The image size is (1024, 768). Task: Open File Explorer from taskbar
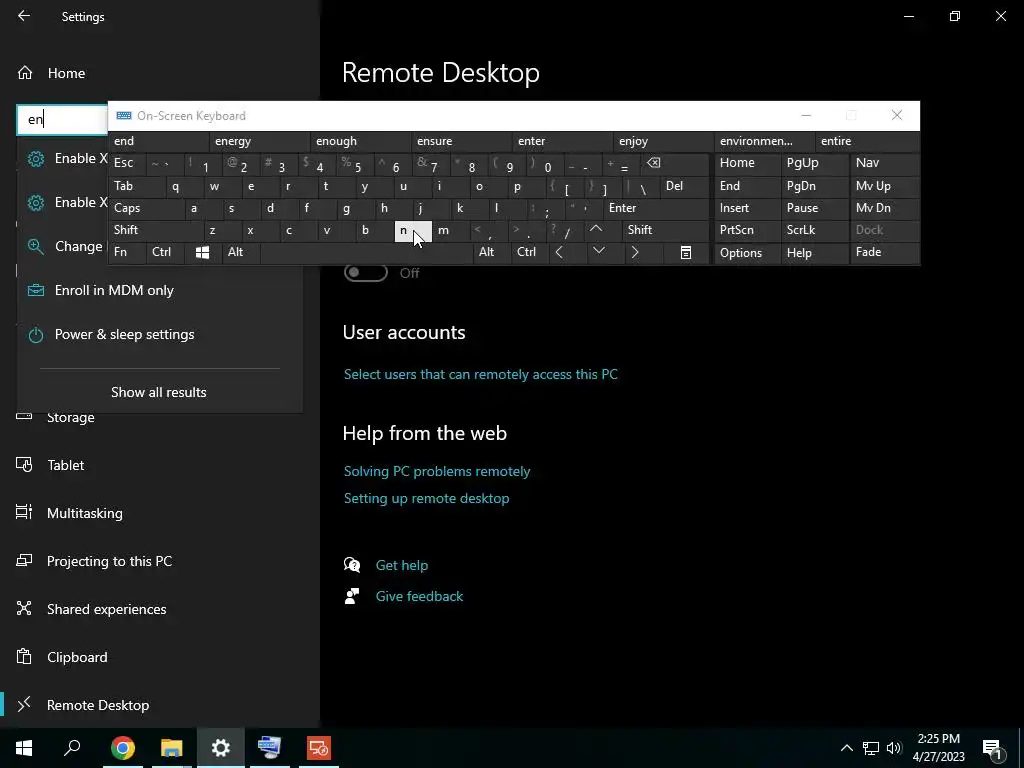pyautogui.click(x=172, y=748)
